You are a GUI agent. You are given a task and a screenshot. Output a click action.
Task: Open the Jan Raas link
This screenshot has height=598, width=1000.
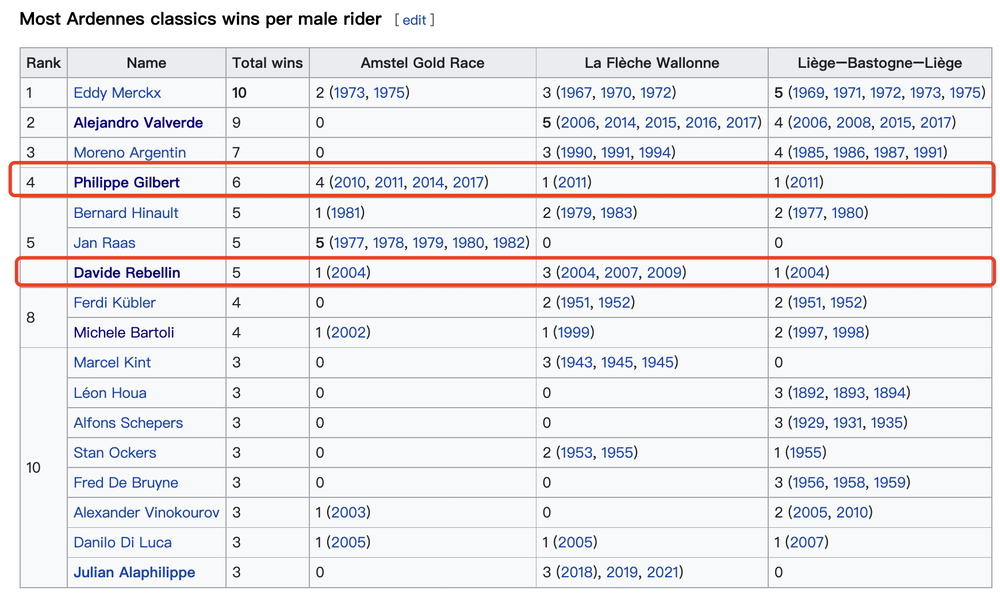pos(104,242)
